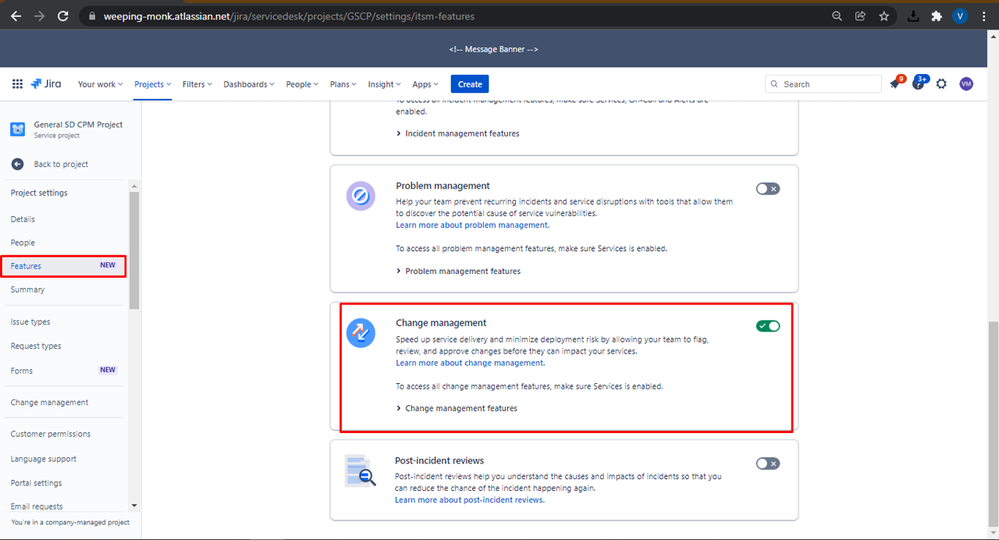Click the Change management icon
999x540 pixels.
click(361, 333)
